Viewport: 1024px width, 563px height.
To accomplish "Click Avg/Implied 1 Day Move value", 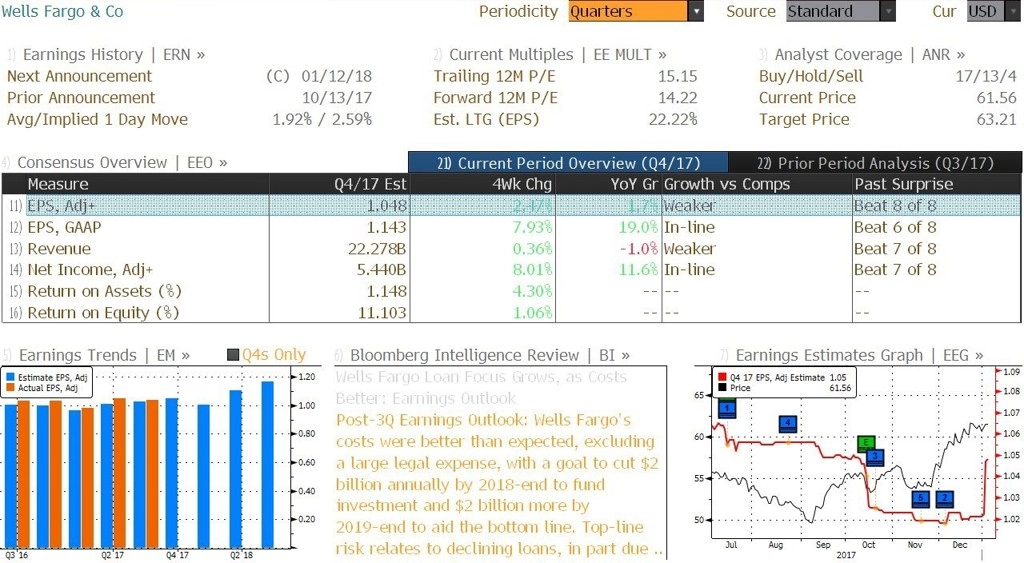I will (x=322, y=120).
